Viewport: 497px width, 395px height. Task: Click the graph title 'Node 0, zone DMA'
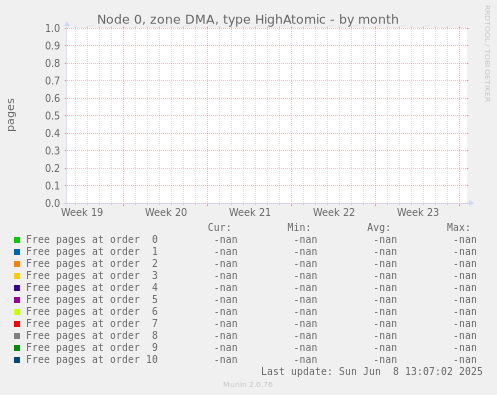pyautogui.click(x=248, y=20)
